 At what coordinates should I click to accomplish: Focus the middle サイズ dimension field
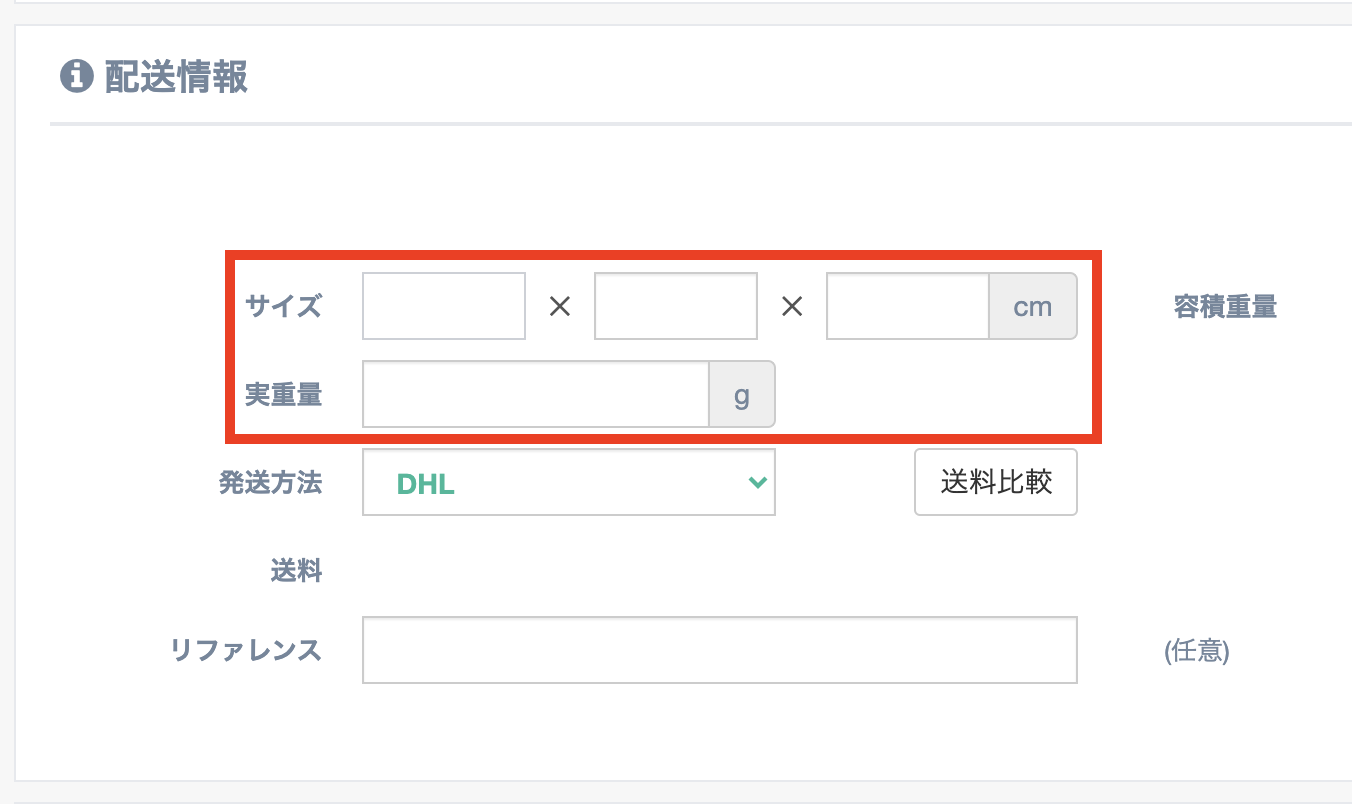pyautogui.click(x=676, y=306)
